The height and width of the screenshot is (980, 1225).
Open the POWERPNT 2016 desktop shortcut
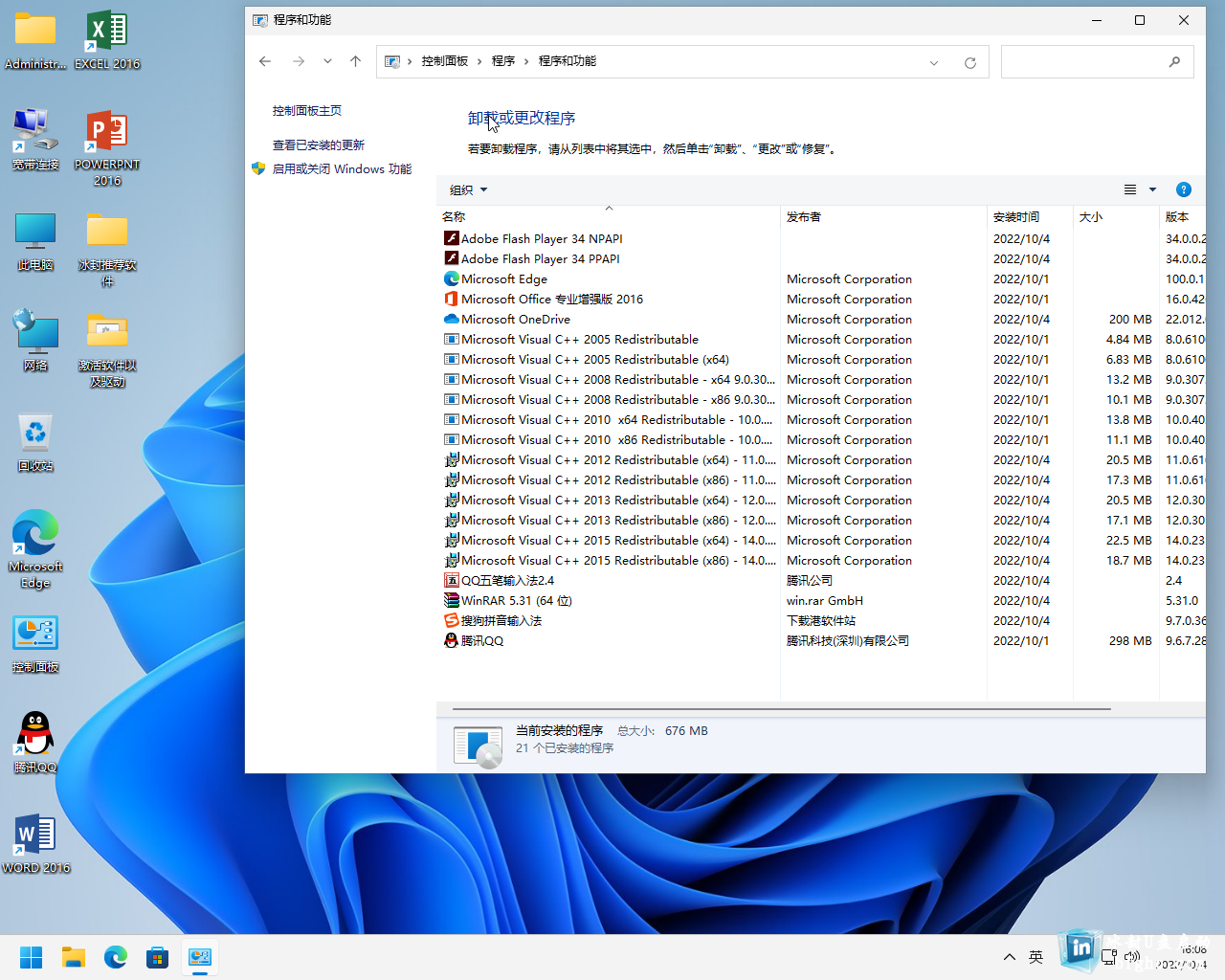[107, 149]
